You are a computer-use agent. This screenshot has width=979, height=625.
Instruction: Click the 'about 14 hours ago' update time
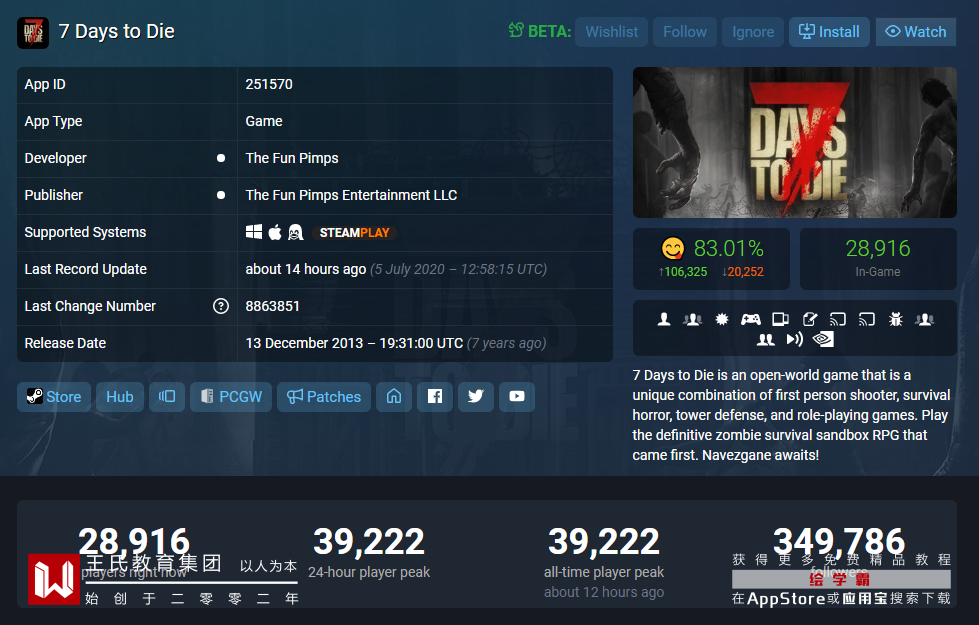305,269
